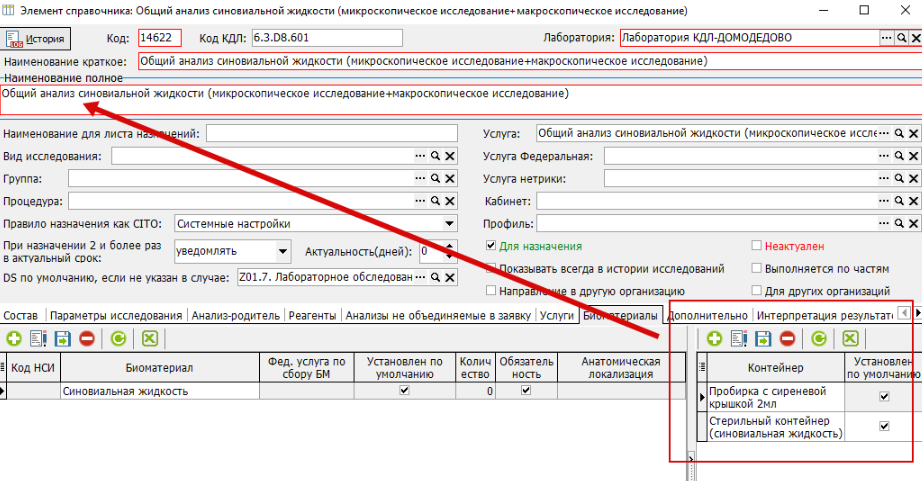Image resolution: width=922 pixels, height=481 pixels.
Task: Toggle the Для назначения checkbox
Action: click(491, 246)
